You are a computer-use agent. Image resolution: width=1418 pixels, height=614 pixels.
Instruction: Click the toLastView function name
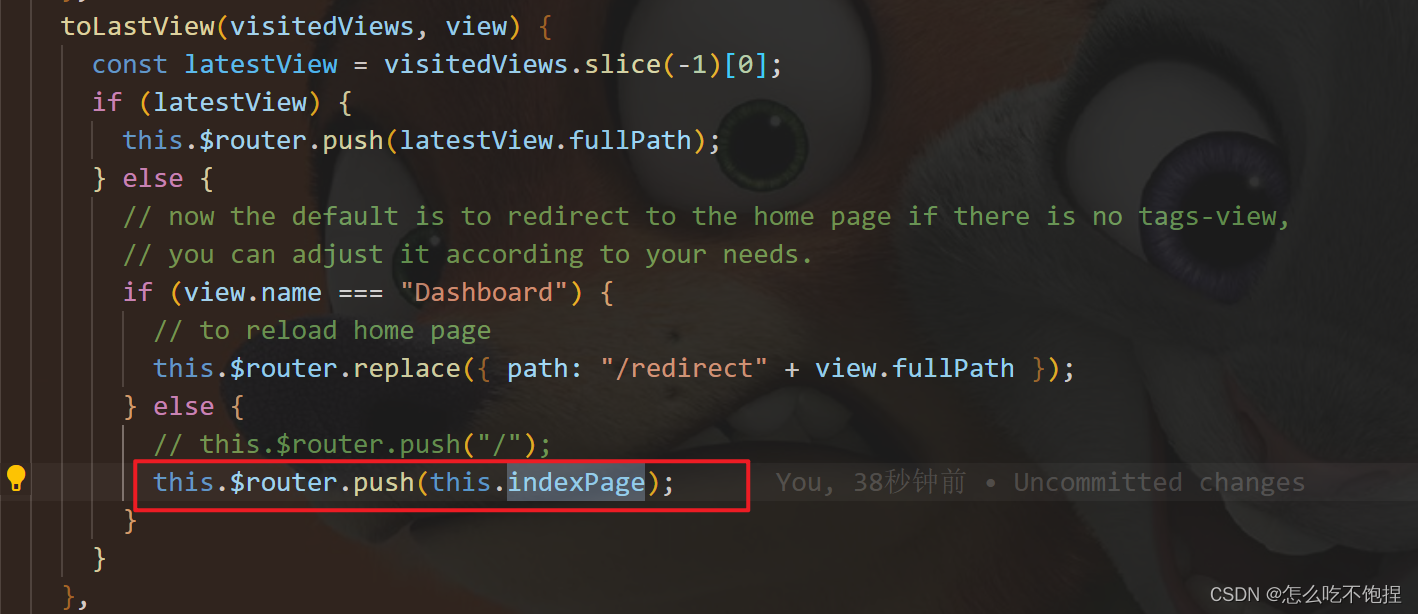coord(138,26)
